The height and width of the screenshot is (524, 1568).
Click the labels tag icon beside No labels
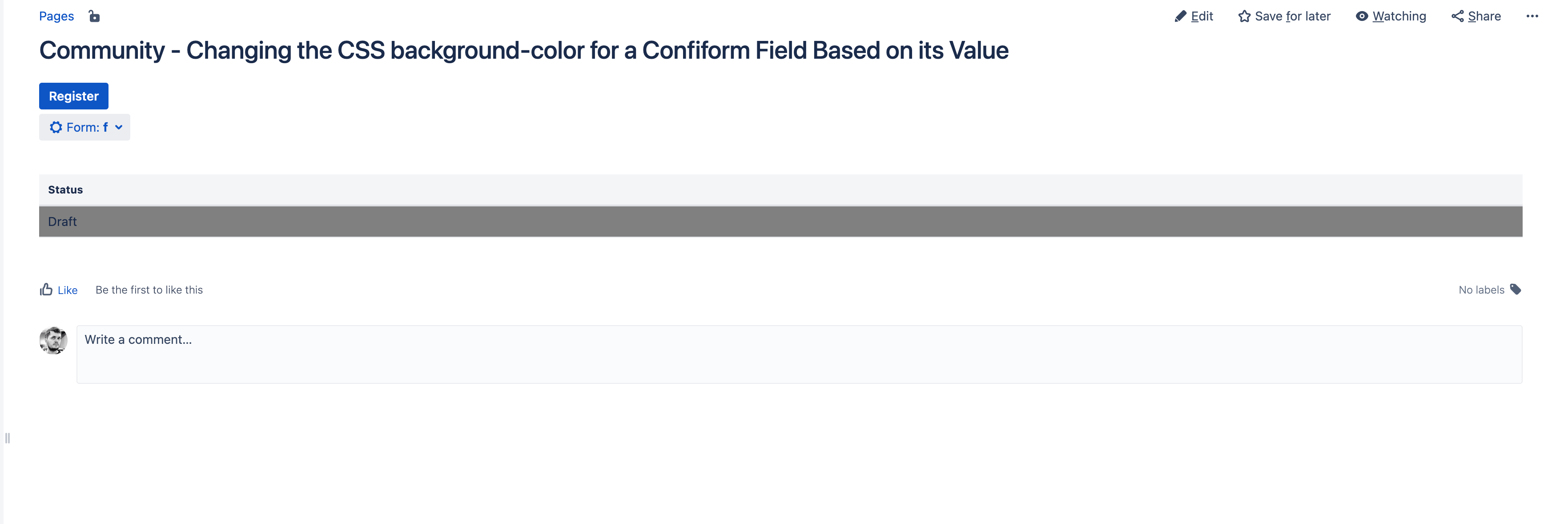click(1515, 290)
